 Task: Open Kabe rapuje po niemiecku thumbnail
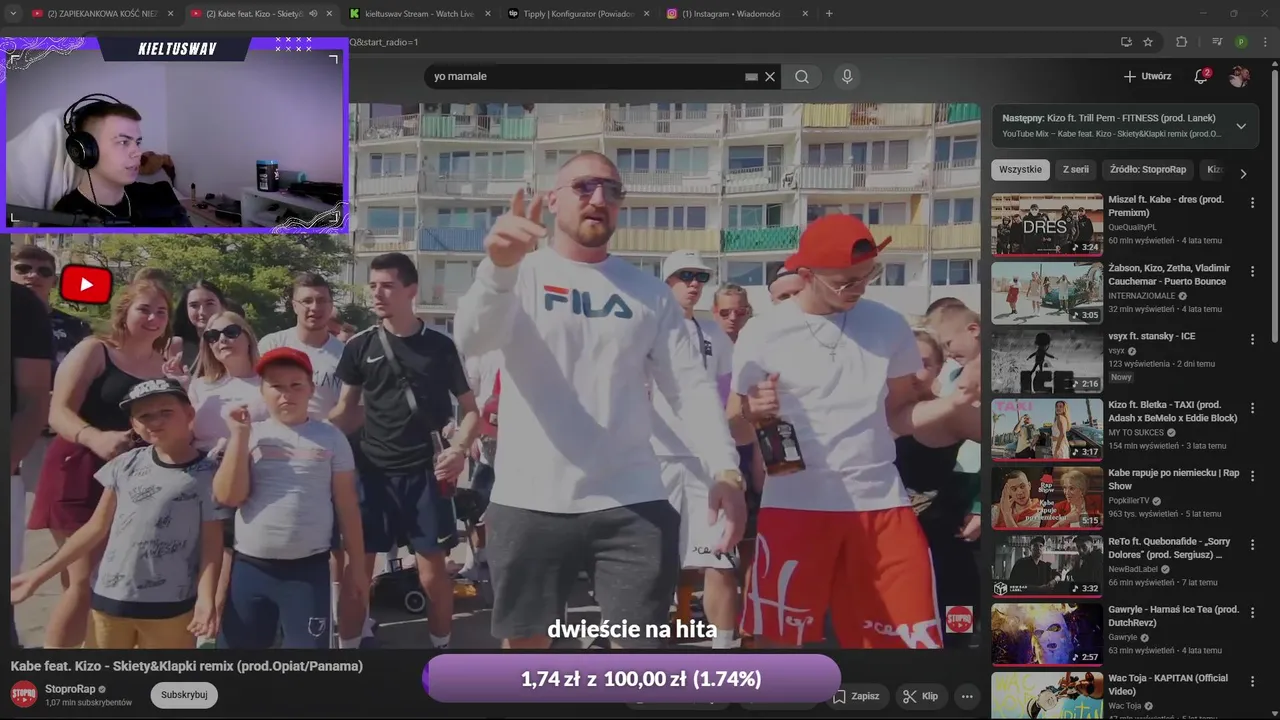point(1047,498)
